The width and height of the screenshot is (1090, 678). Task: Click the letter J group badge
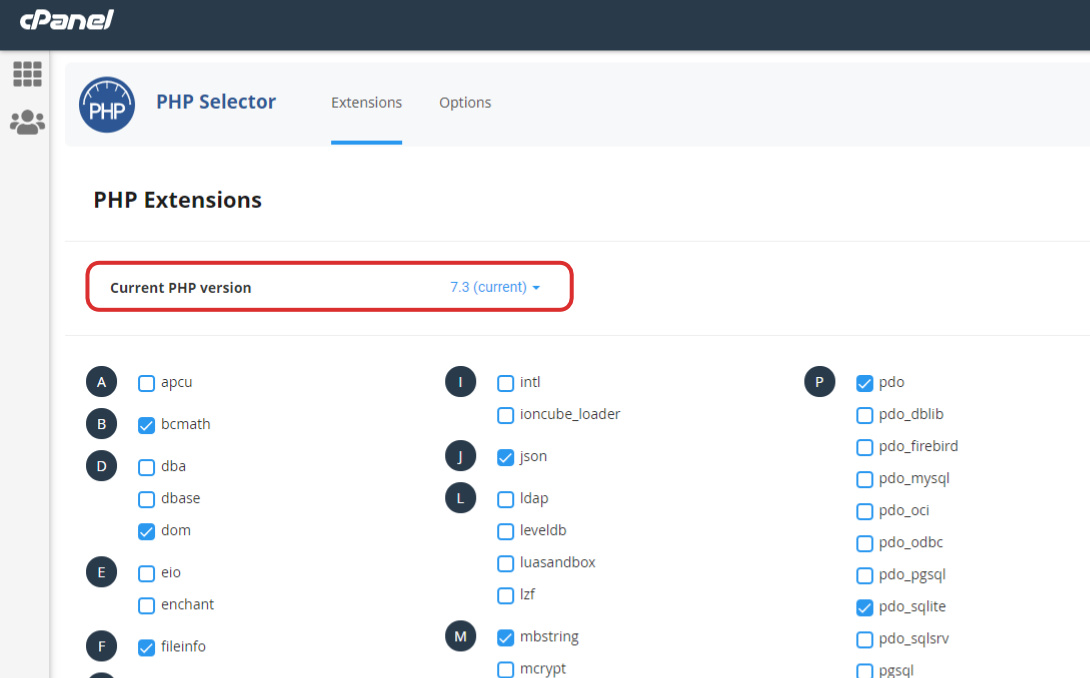point(460,456)
